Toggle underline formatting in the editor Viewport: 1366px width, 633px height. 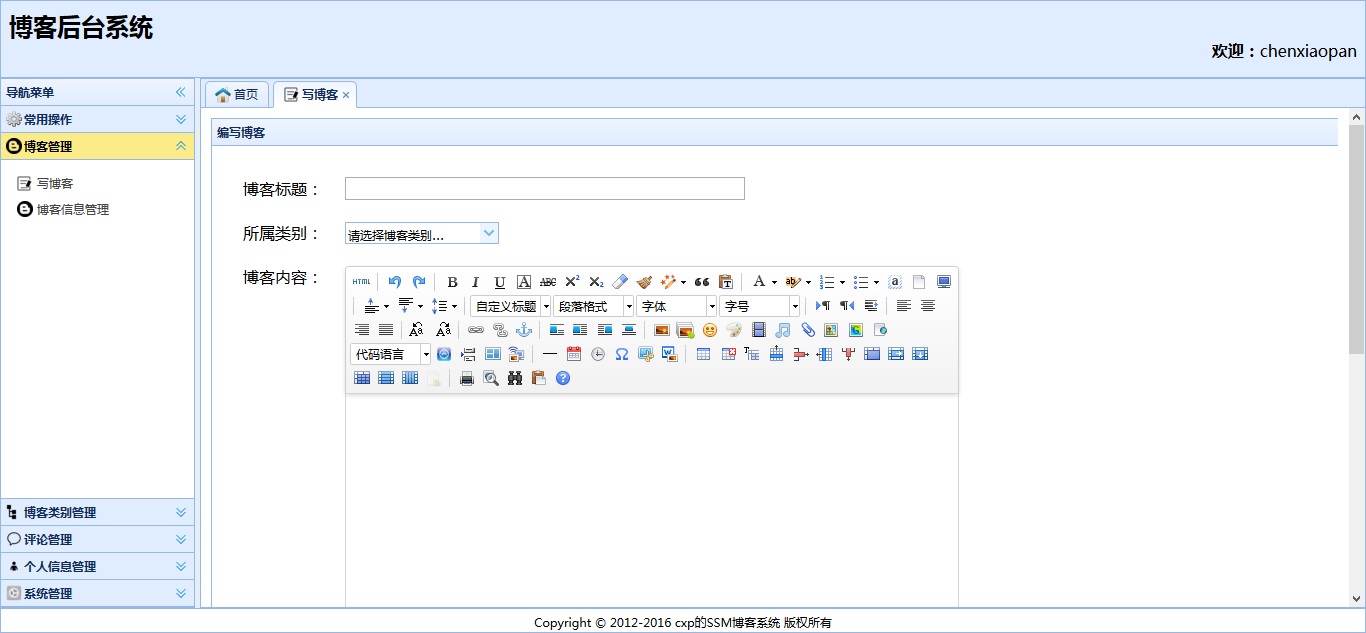pyautogui.click(x=499, y=282)
